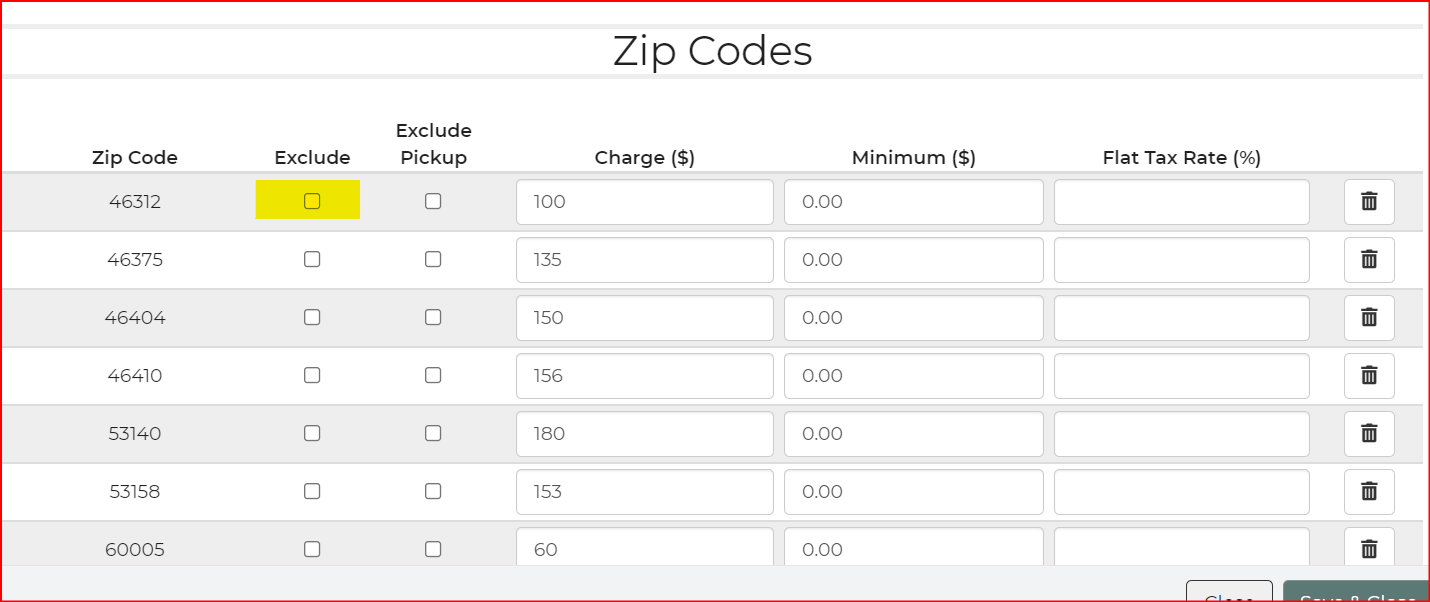Screen dimensions: 1430x602
Task: Select Minimum field for zip 46404
Action: (913, 318)
